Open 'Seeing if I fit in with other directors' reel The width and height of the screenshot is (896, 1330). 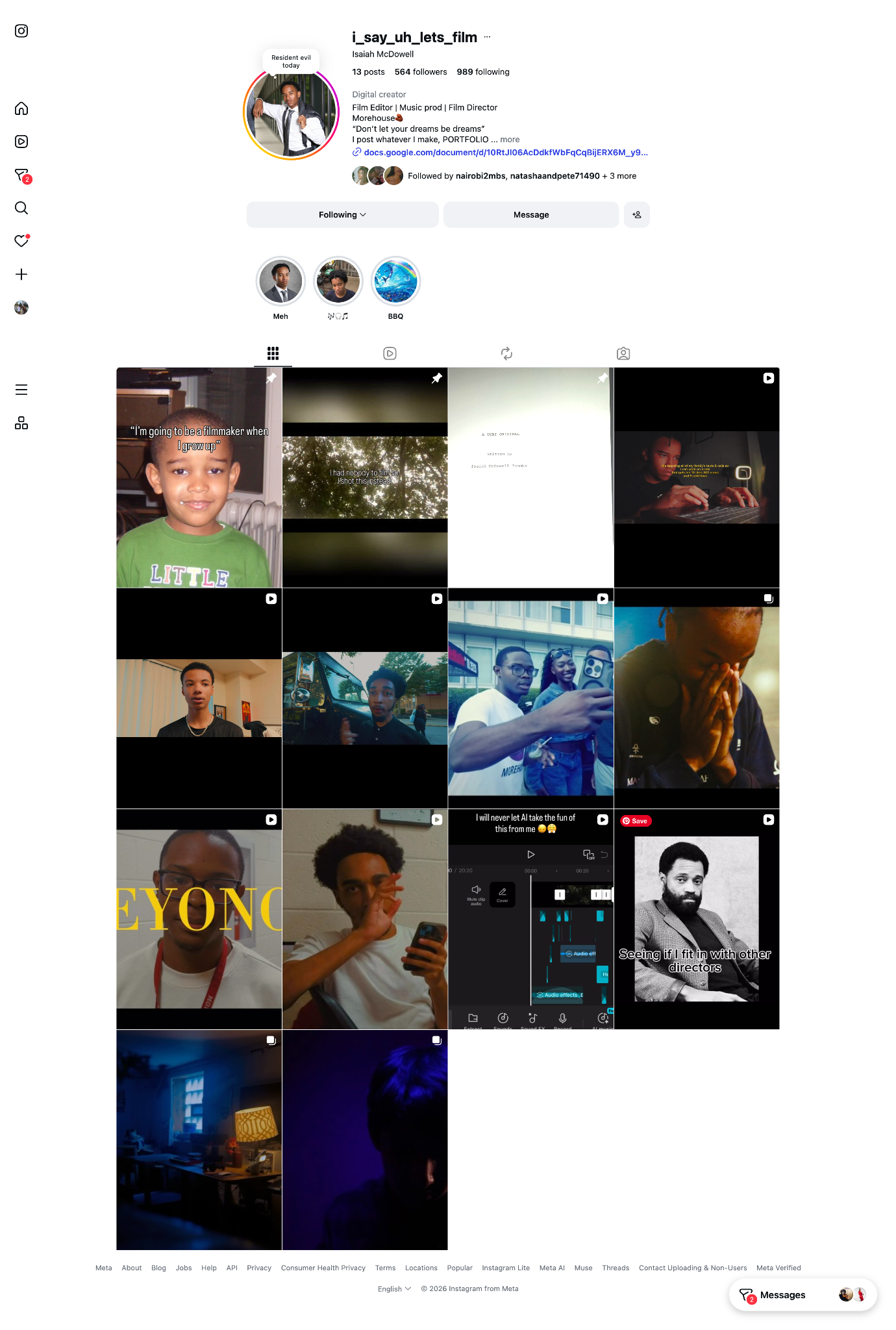[697, 920]
